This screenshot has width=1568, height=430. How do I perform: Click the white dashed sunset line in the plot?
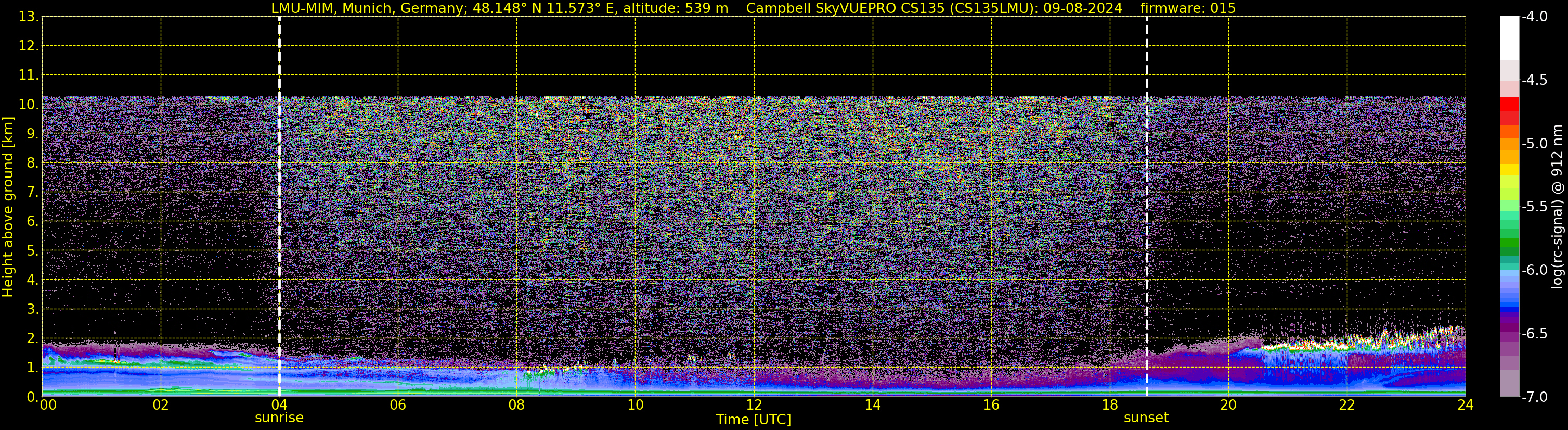pyautogui.click(x=1147, y=207)
